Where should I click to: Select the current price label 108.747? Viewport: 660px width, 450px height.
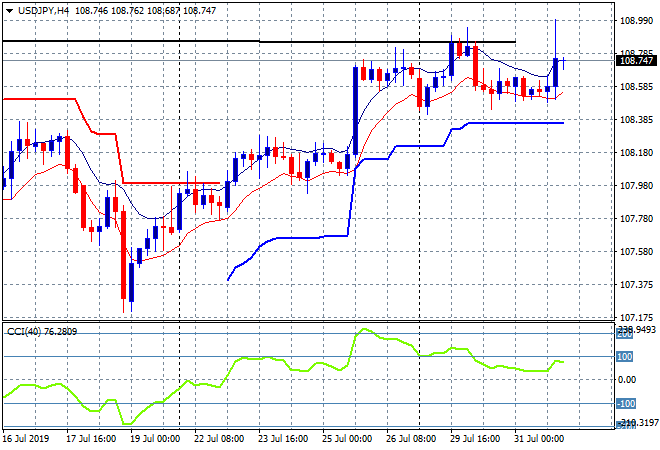(636, 61)
